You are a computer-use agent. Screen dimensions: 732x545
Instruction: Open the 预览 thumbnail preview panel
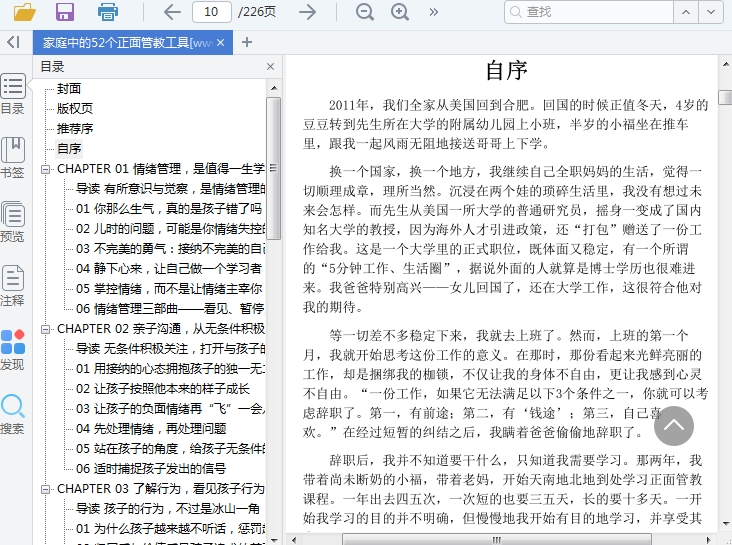click(13, 222)
